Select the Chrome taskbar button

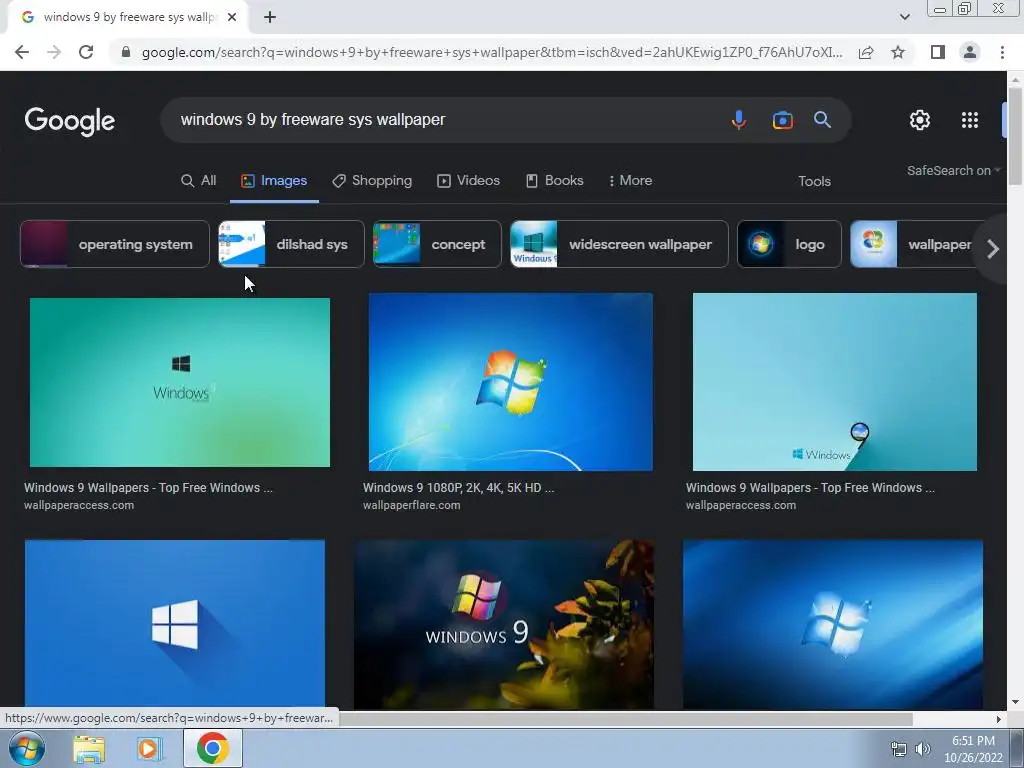[213, 748]
